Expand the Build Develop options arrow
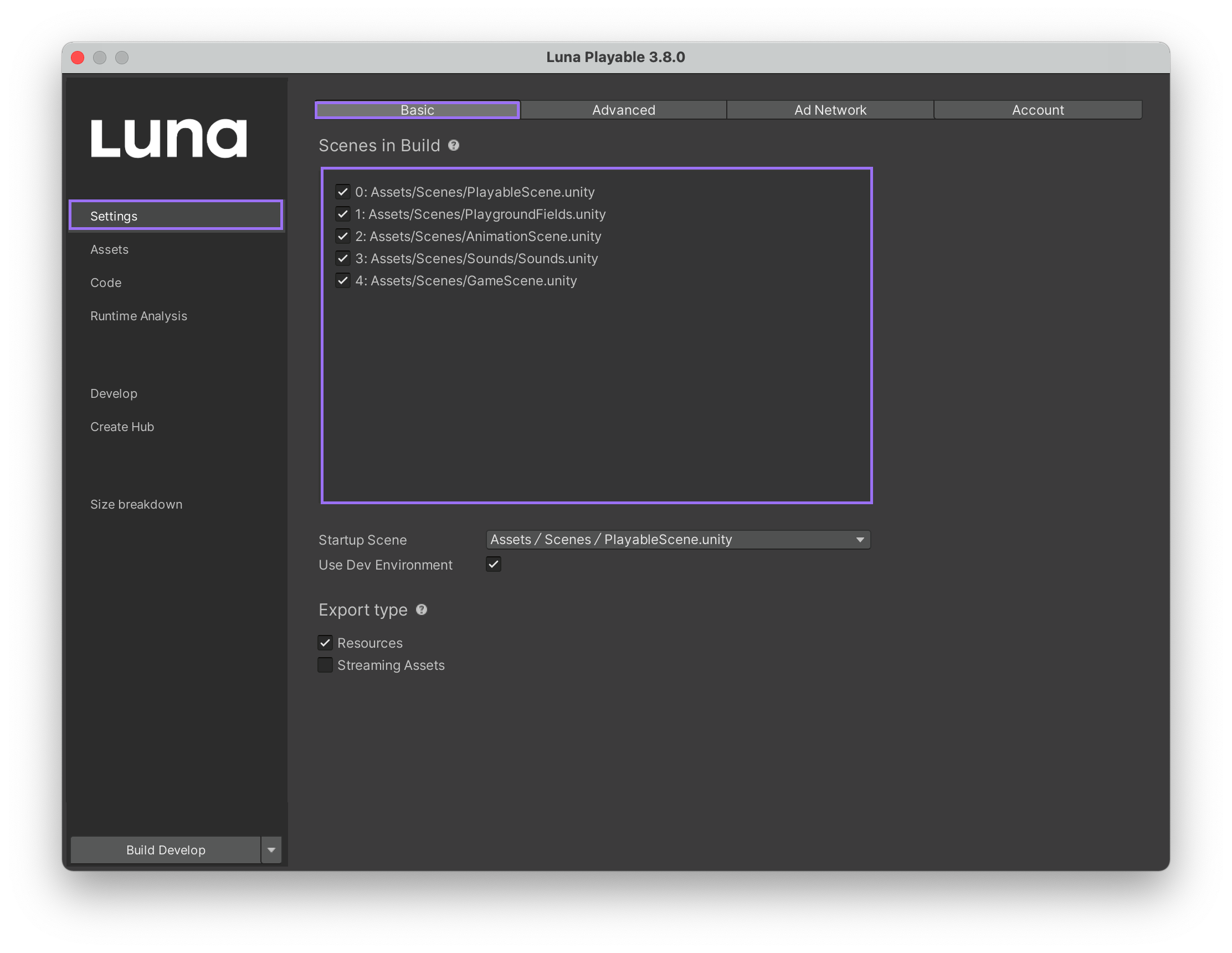 tap(271, 850)
